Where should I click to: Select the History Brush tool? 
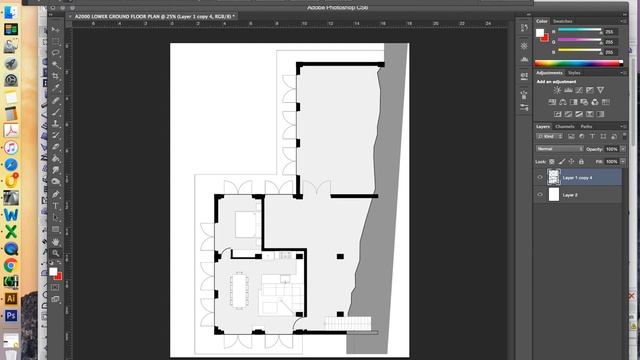click(x=56, y=135)
